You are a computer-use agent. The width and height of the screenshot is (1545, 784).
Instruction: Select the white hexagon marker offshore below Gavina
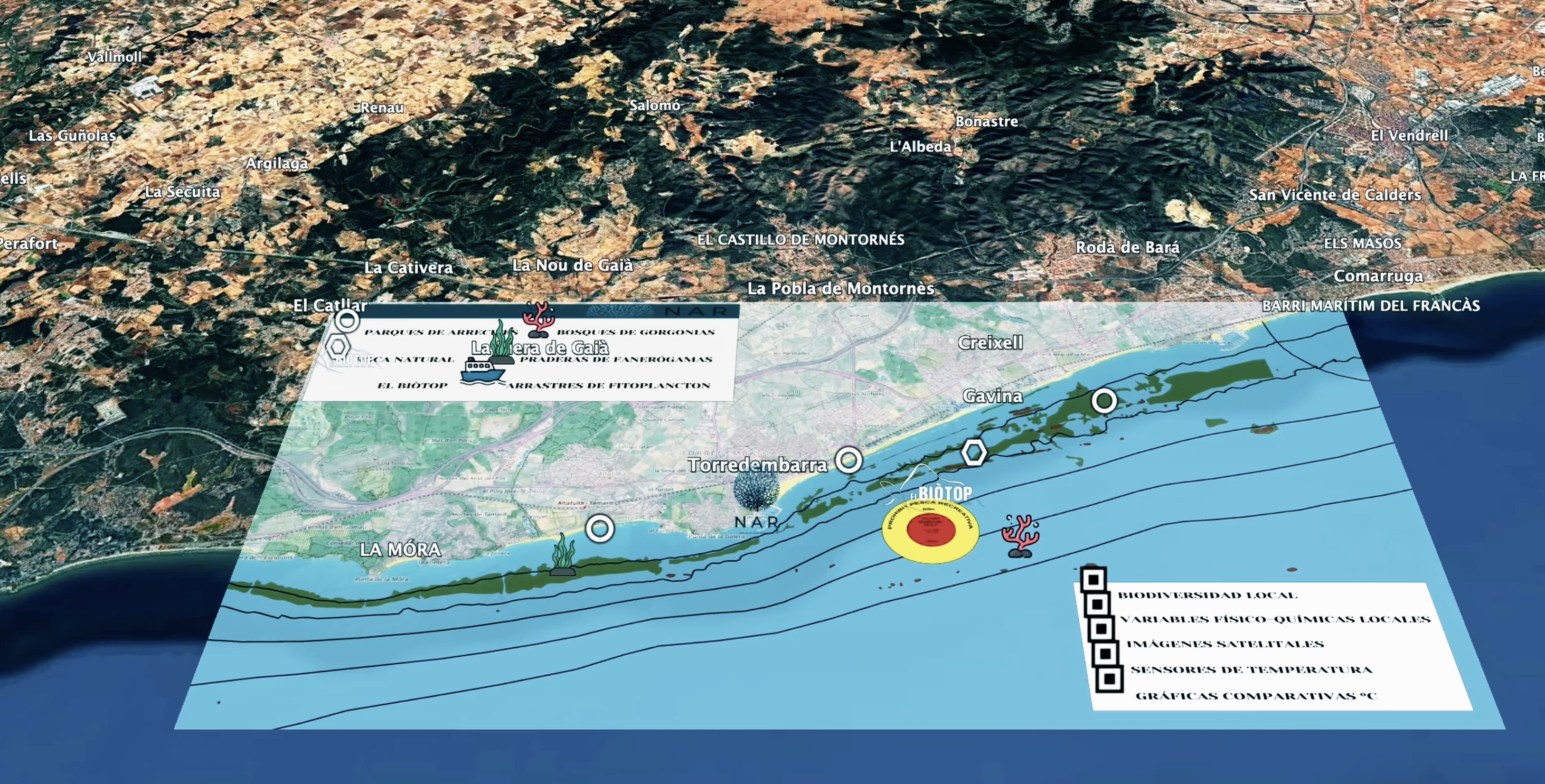974,453
